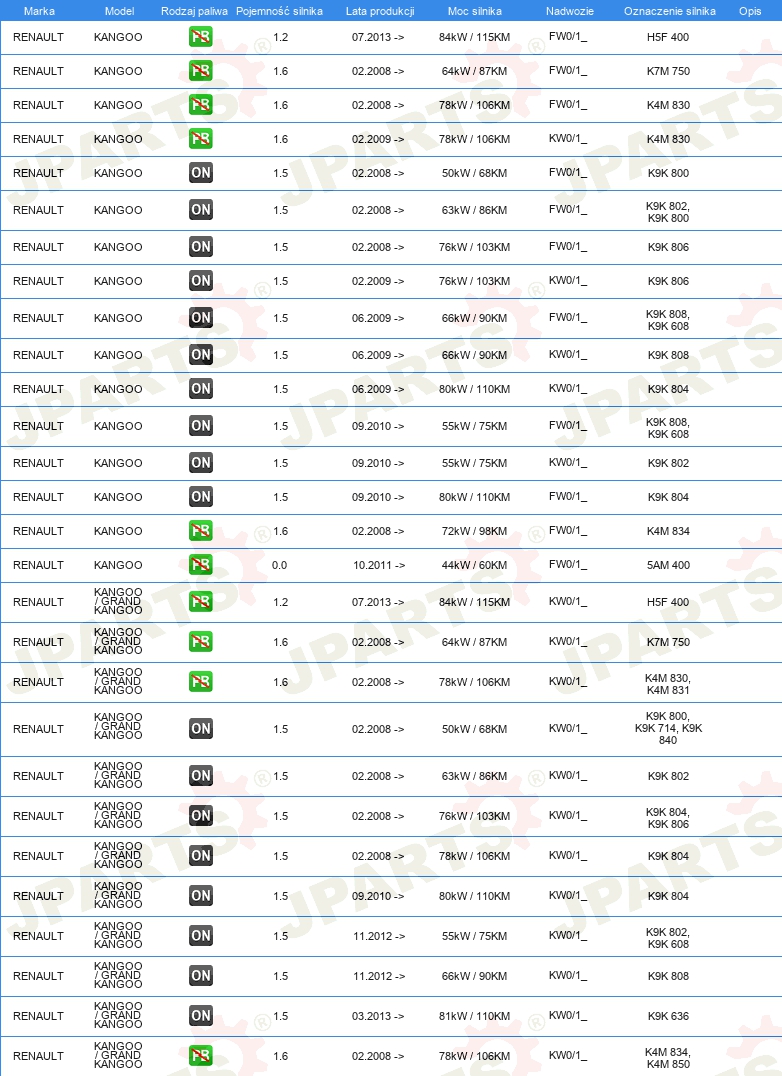Click the Rodzaj paliwa column header
This screenshot has height=1076, width=782.
coord(194,11)
